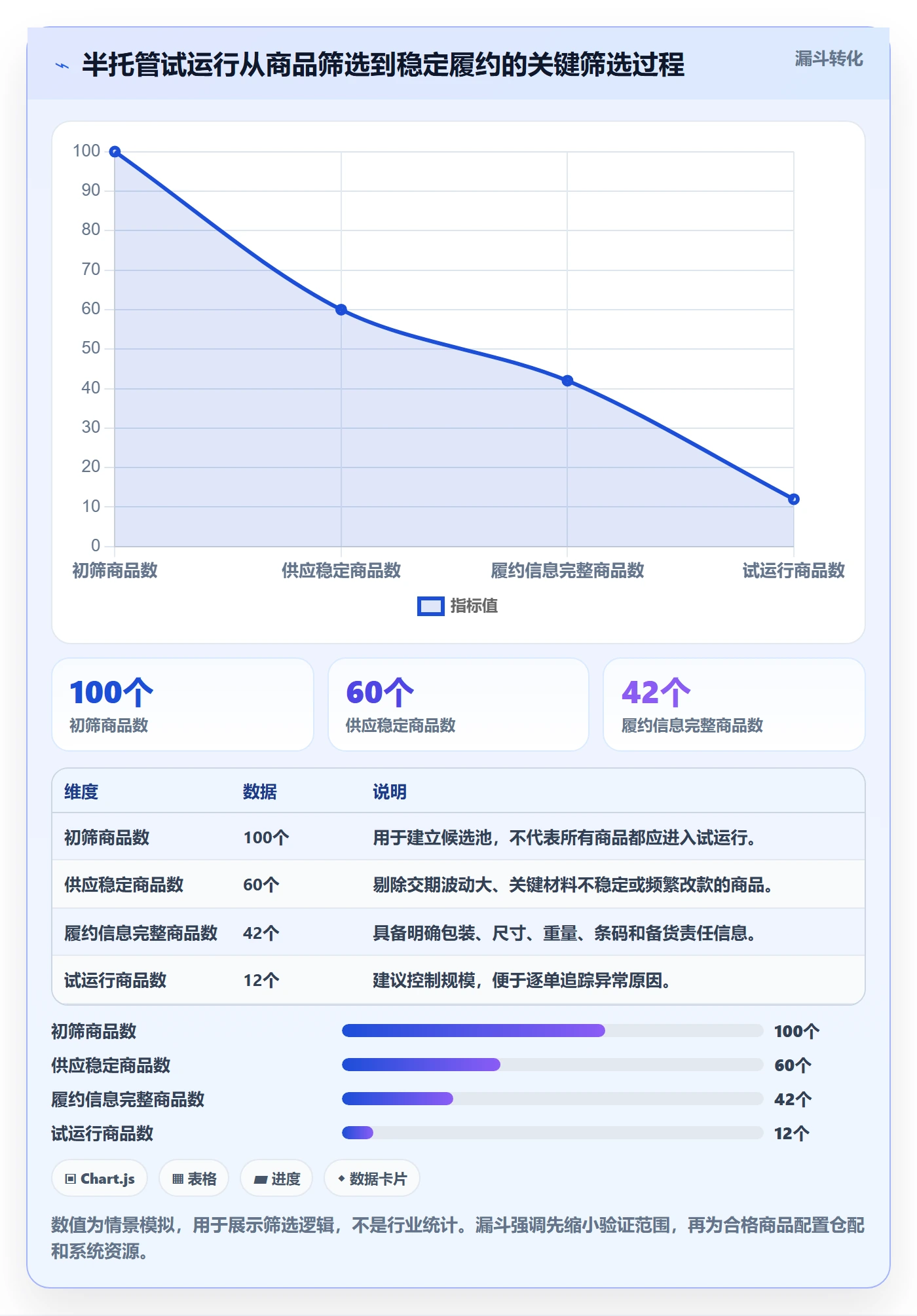
Task: Open the 42个 履约信息完整商品数 data card
Action: click(x=734, y=704)
